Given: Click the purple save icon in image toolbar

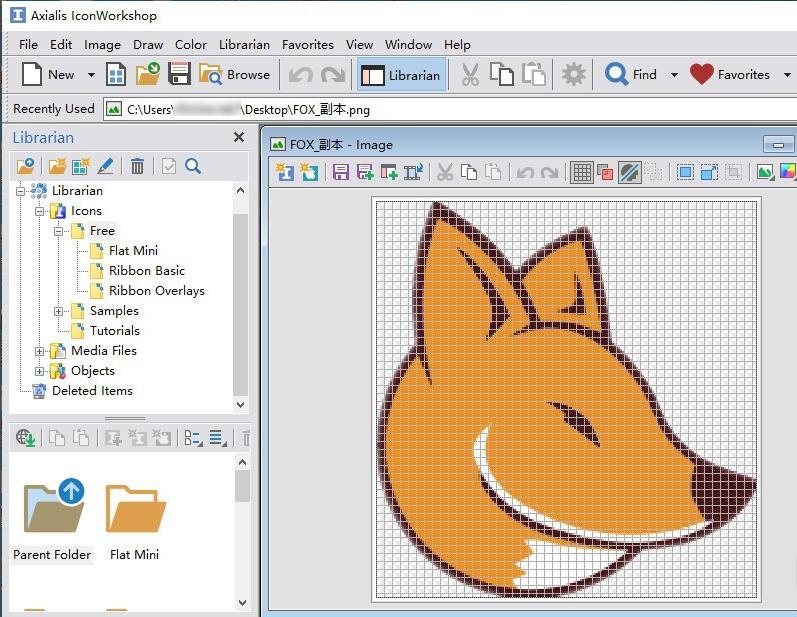Looking at the screenshot, I should click(x=340, y=172).
